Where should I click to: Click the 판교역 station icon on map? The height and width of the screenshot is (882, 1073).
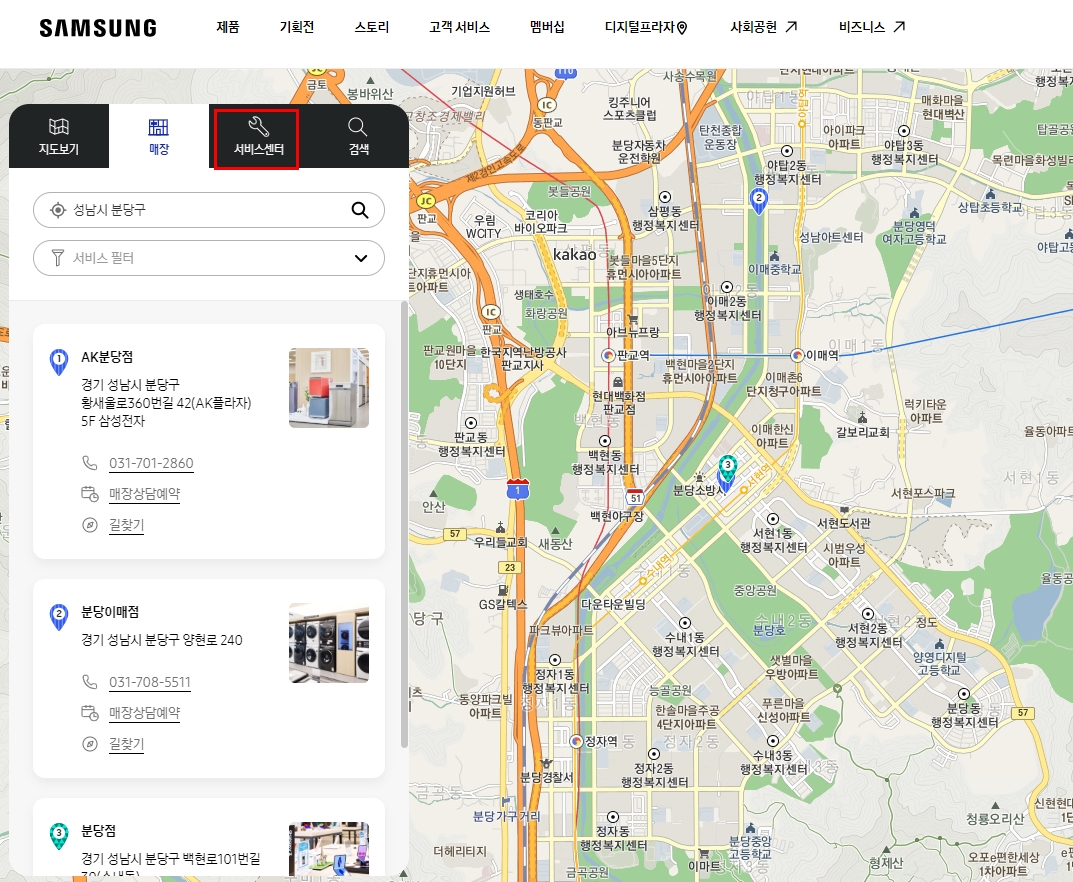pyautogui.click(x=608, y=354)
